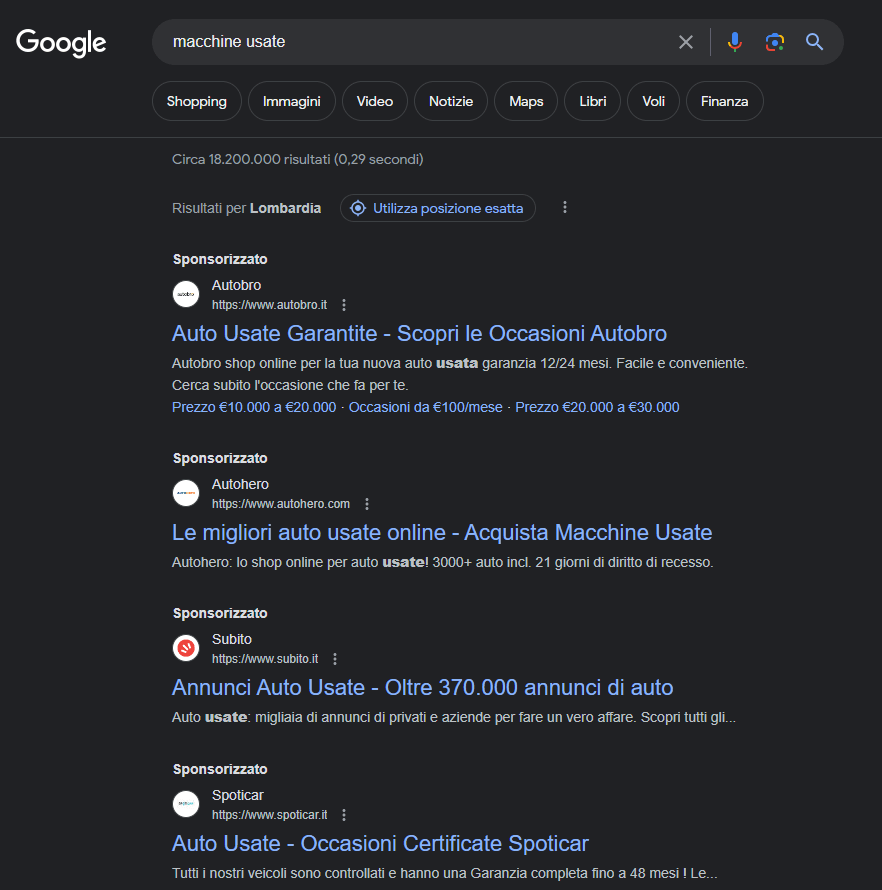Click the Subito red favicon
The image size is (882, 890).
point(186,649)
